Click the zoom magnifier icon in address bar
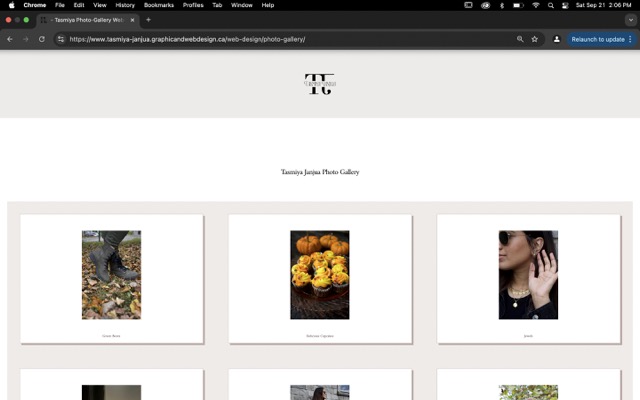Image resolution: width=640 pixels, height=400 pixels. (x=520, y=39)
